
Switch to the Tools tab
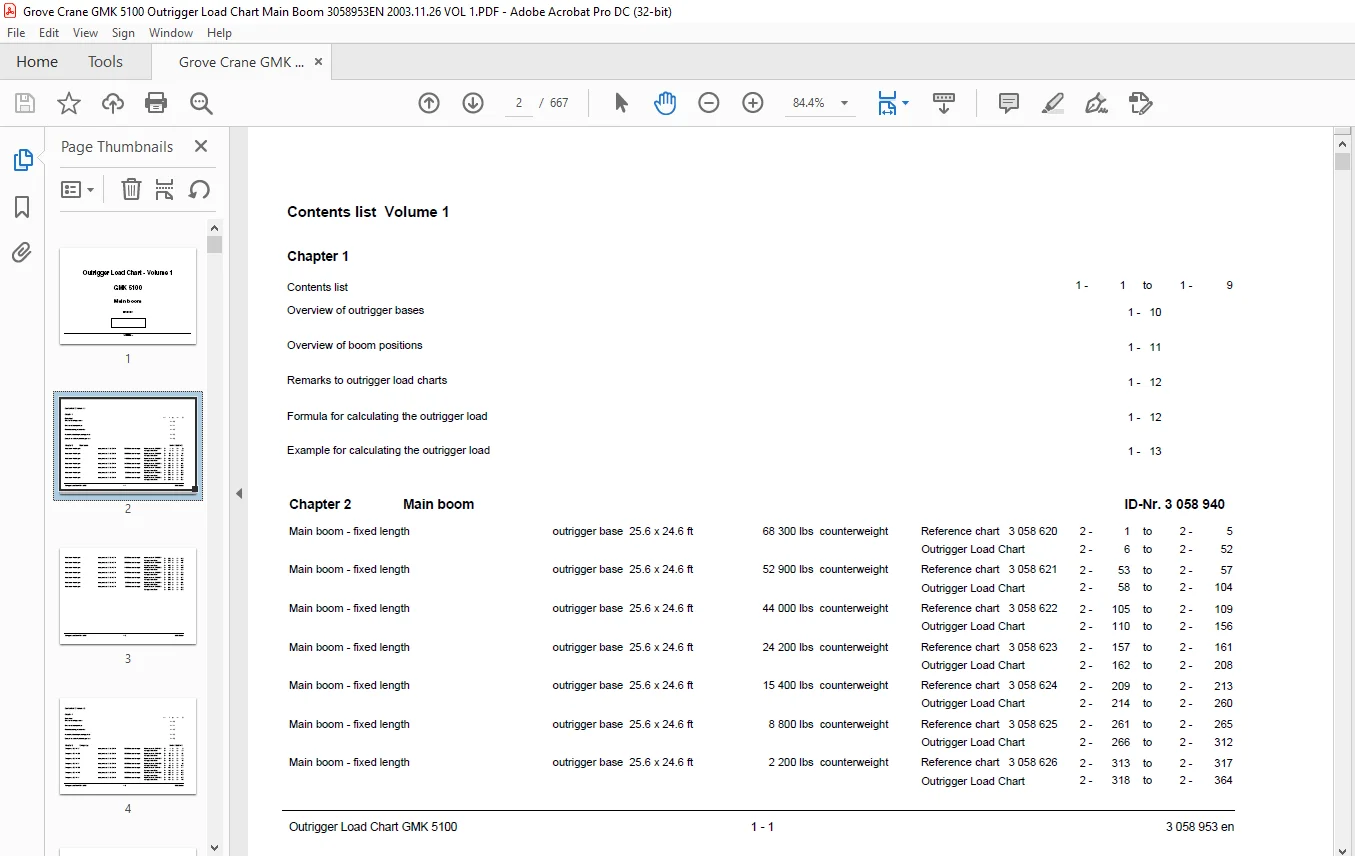pos(105,62)
